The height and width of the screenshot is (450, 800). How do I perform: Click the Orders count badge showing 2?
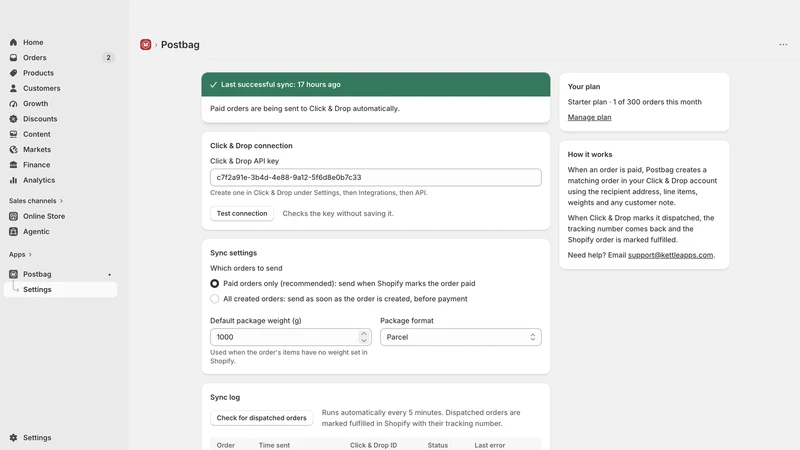108,58
